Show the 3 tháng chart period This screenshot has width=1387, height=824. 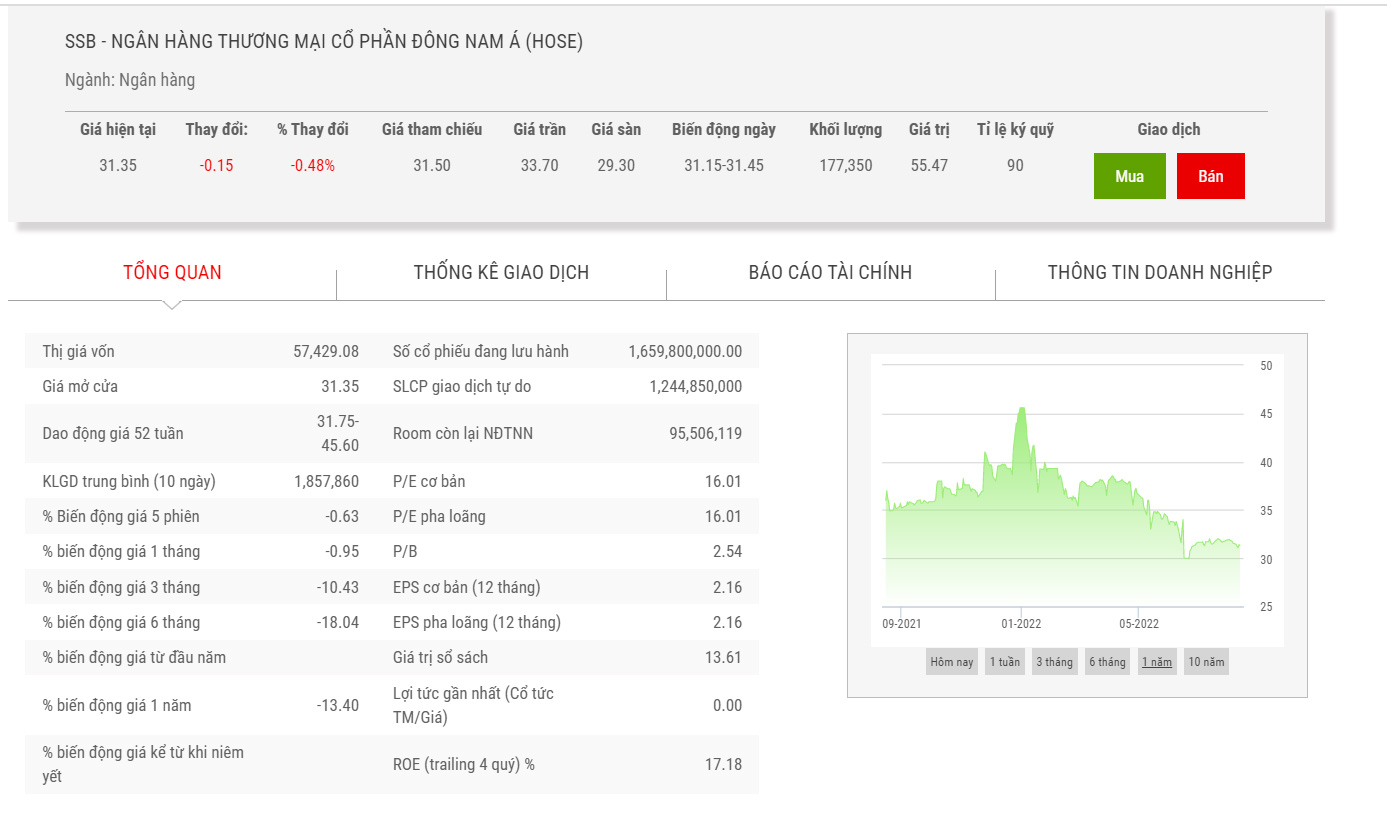pyautogui.click(x=1054, y=662)
